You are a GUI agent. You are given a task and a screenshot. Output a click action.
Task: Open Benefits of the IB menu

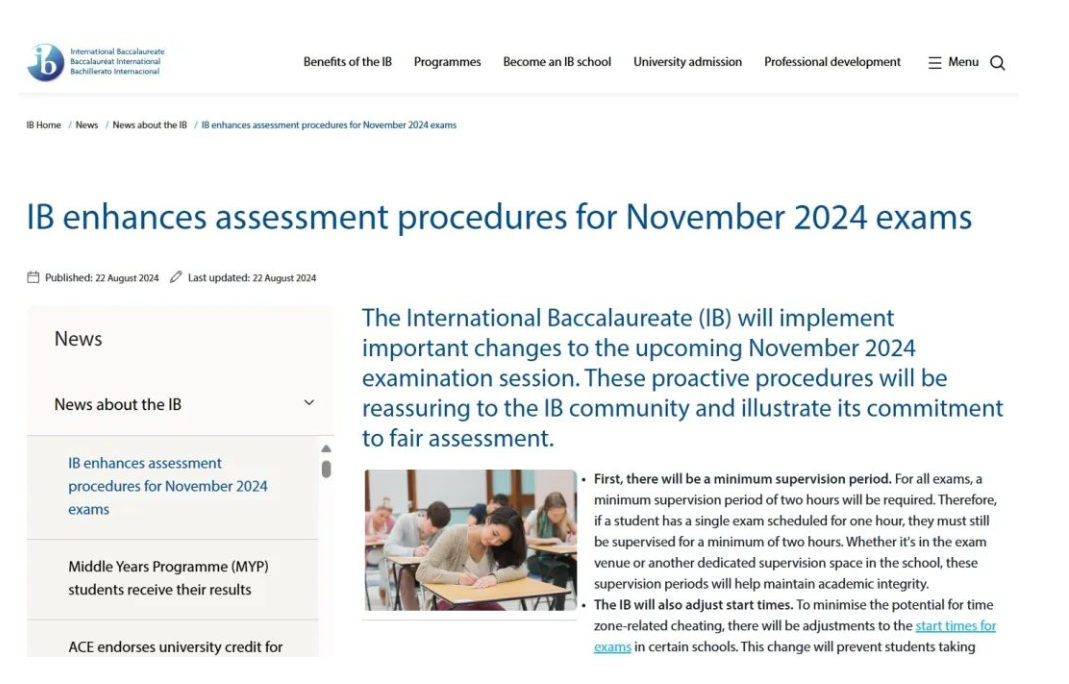[348, 62]
